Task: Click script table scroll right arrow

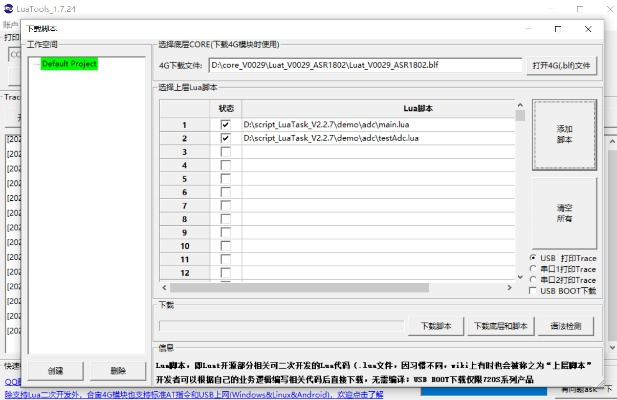Action: click(510, 288)
